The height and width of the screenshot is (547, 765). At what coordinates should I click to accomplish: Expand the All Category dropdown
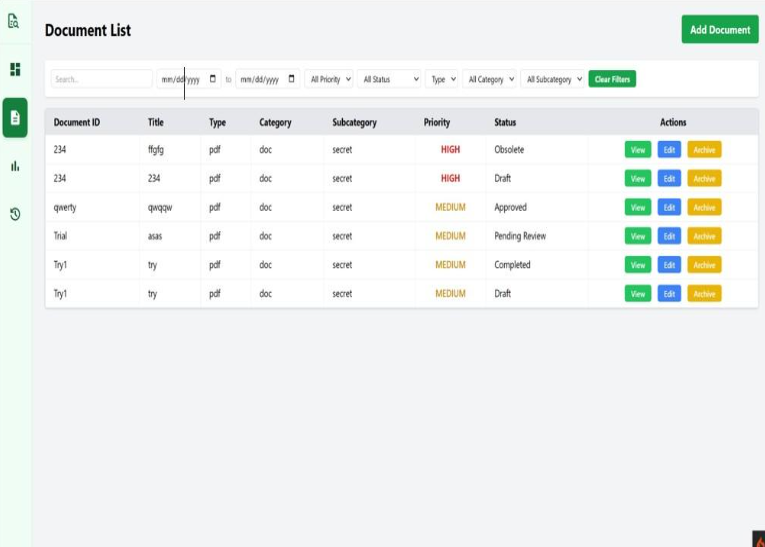[x=489, y=79]
